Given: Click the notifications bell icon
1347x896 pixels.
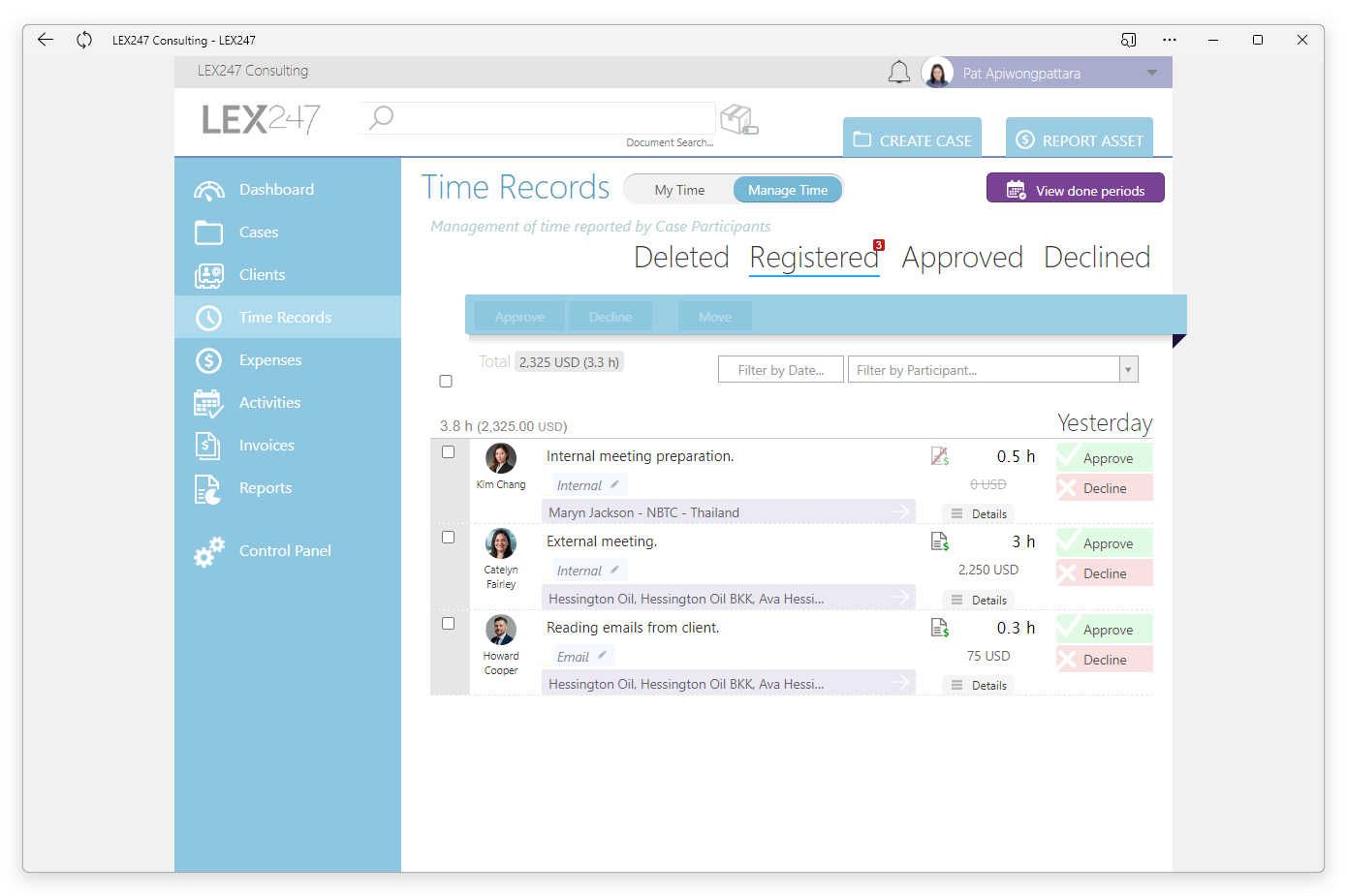Looking at the screenshot, I should click(x=899, y=73).
